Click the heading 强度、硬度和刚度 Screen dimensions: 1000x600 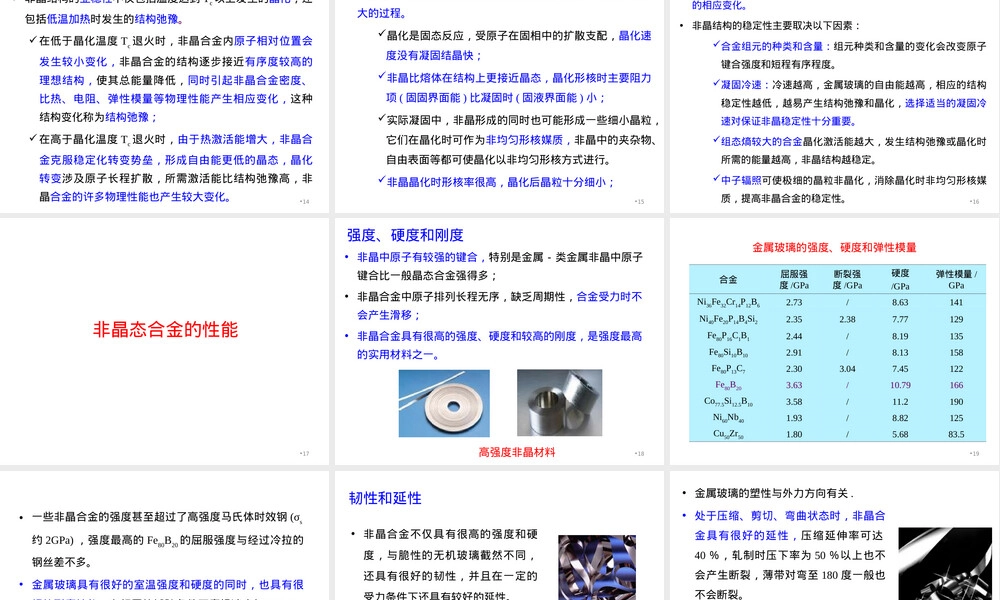coord(405,235)
